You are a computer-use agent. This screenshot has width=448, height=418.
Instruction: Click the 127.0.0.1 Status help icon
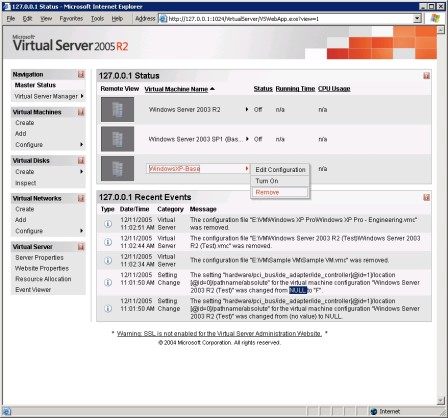[426, 76]
